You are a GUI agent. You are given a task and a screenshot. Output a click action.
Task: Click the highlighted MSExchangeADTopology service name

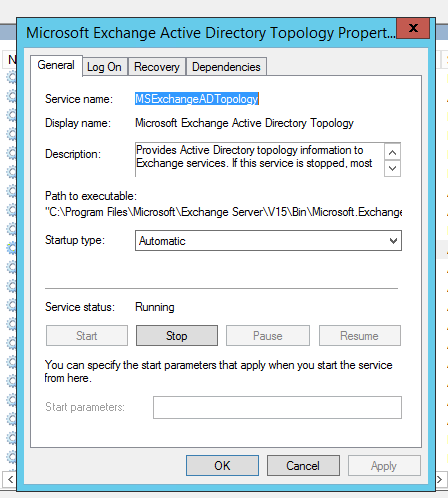coord(197,99)
